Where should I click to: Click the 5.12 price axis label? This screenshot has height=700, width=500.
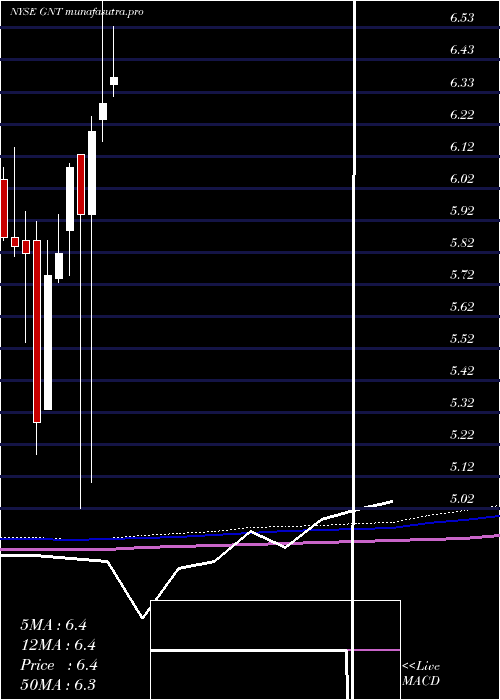click(x=462, y=467)
